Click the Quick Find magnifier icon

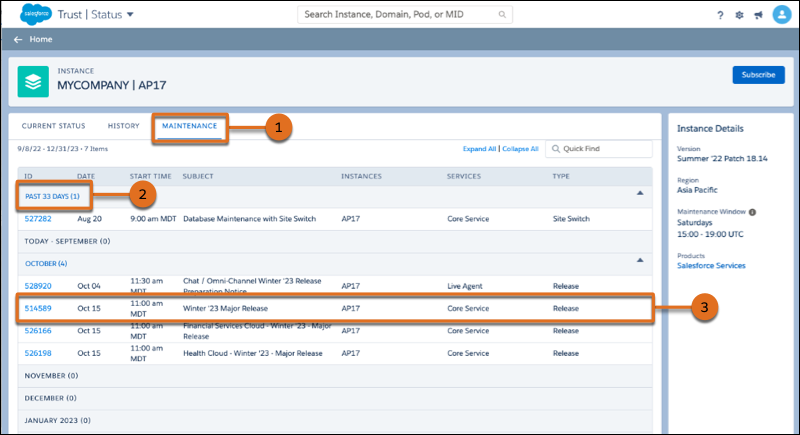click(556, 149)
